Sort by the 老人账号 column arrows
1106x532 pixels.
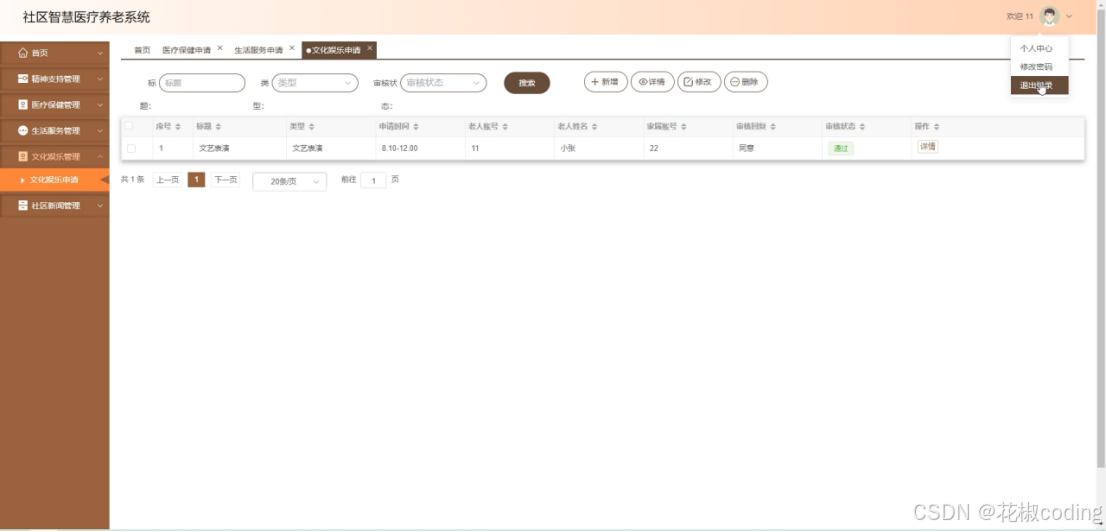[505, 126]
